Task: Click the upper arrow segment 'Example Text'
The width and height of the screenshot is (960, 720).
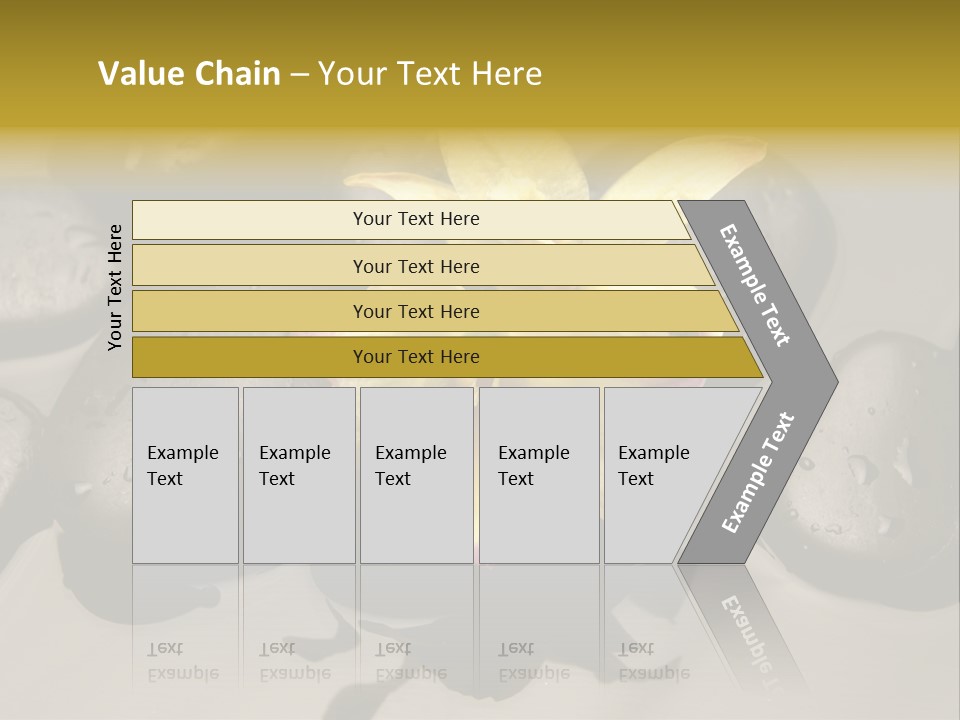Action: click(x=755, y=285)
